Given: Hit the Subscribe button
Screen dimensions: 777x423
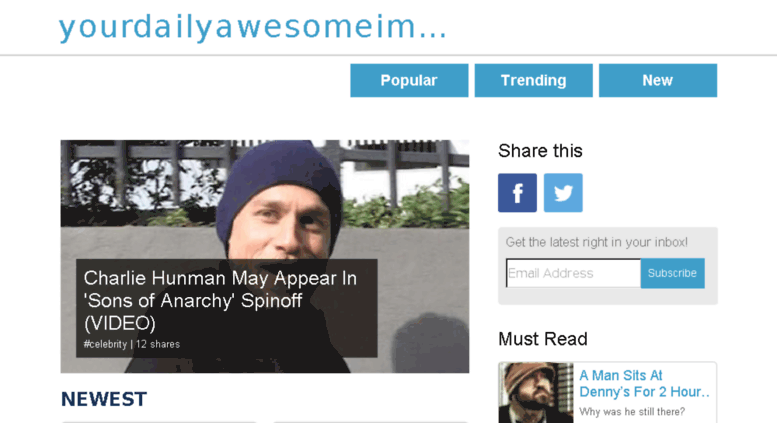Looking at the screenshot, I should (x=672, y=273).
